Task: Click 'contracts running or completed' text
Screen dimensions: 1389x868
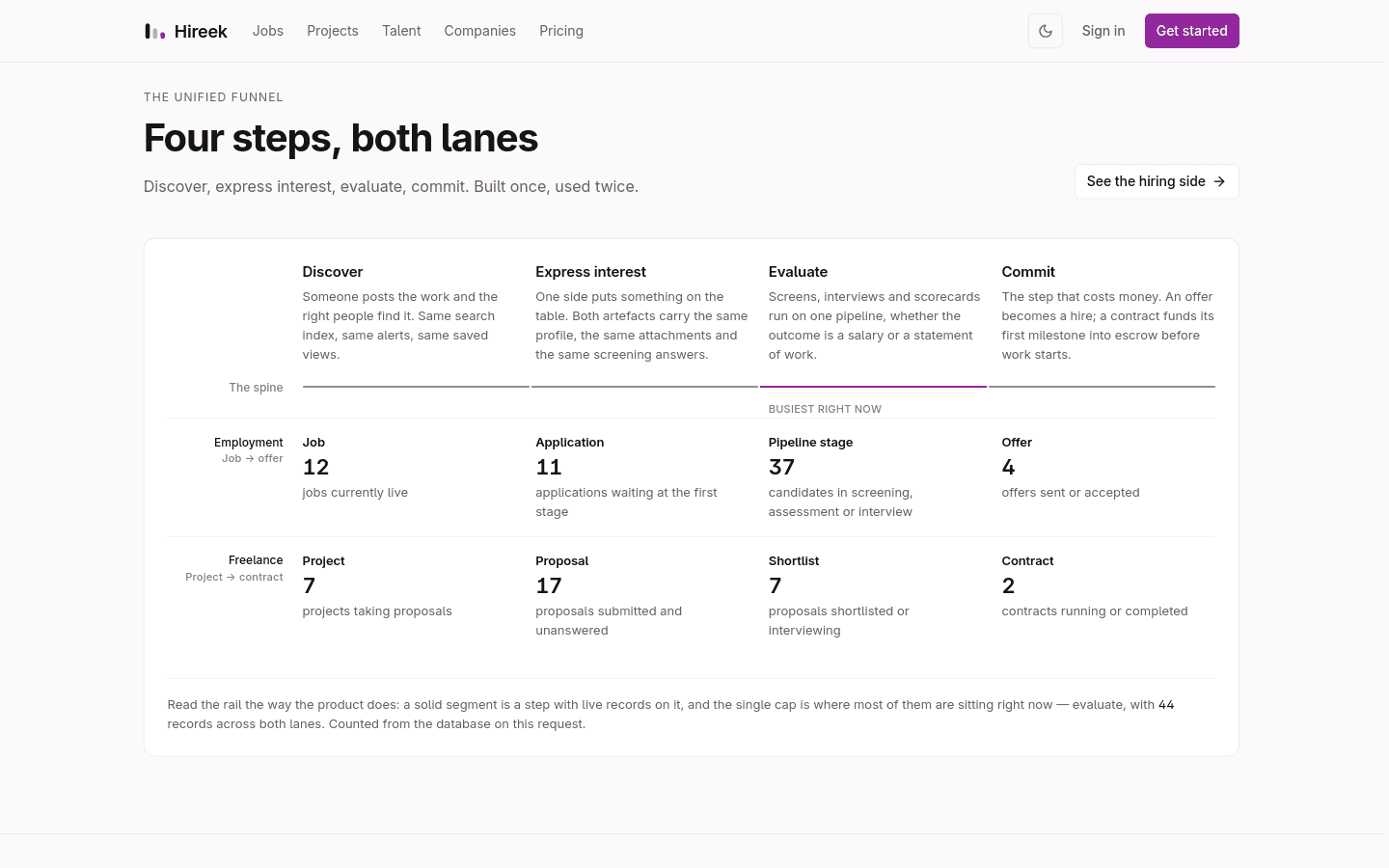Action: [1095, 611]
